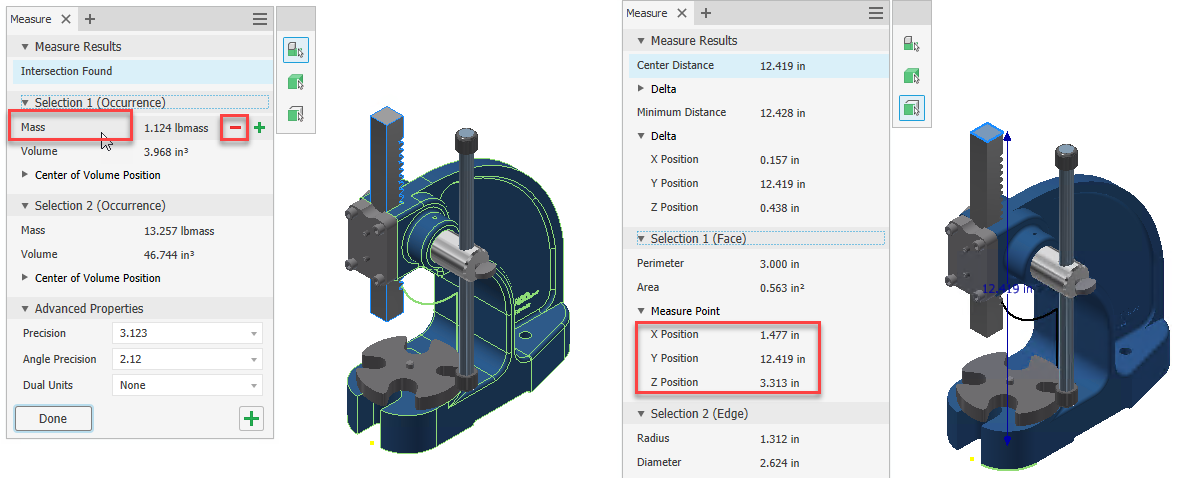Add new tab in left Measure panel
Image resolution: width=1195 pixels, height=478 pixels.
pos(91,19)
